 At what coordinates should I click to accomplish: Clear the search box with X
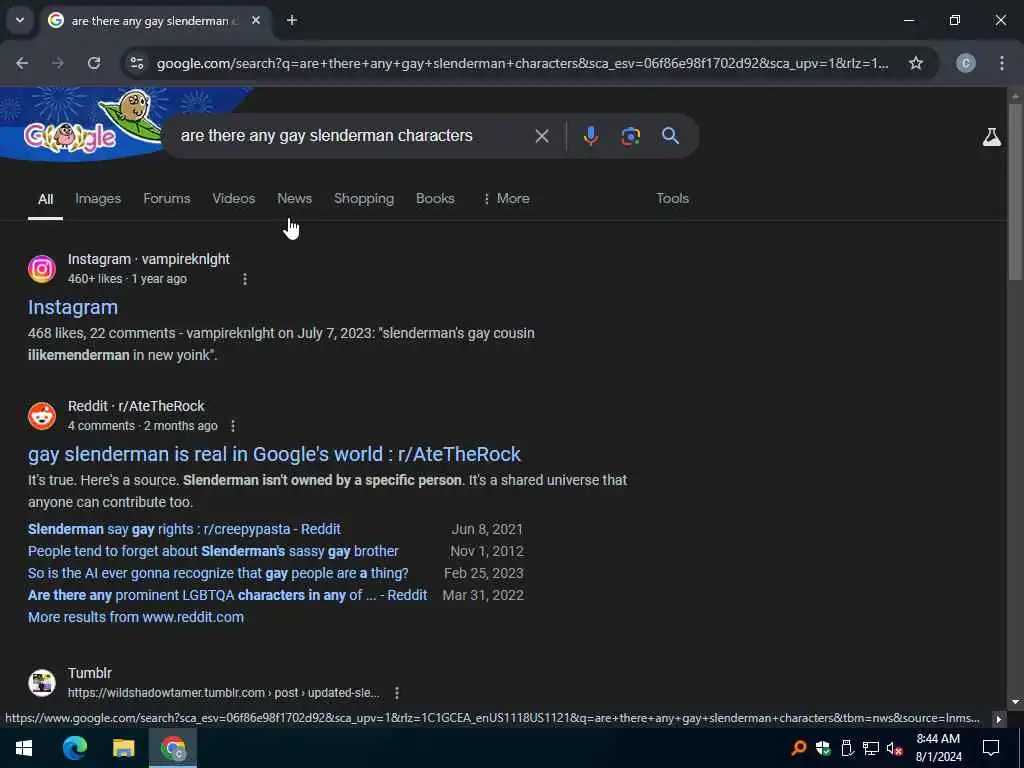click(x=541, y=136)
